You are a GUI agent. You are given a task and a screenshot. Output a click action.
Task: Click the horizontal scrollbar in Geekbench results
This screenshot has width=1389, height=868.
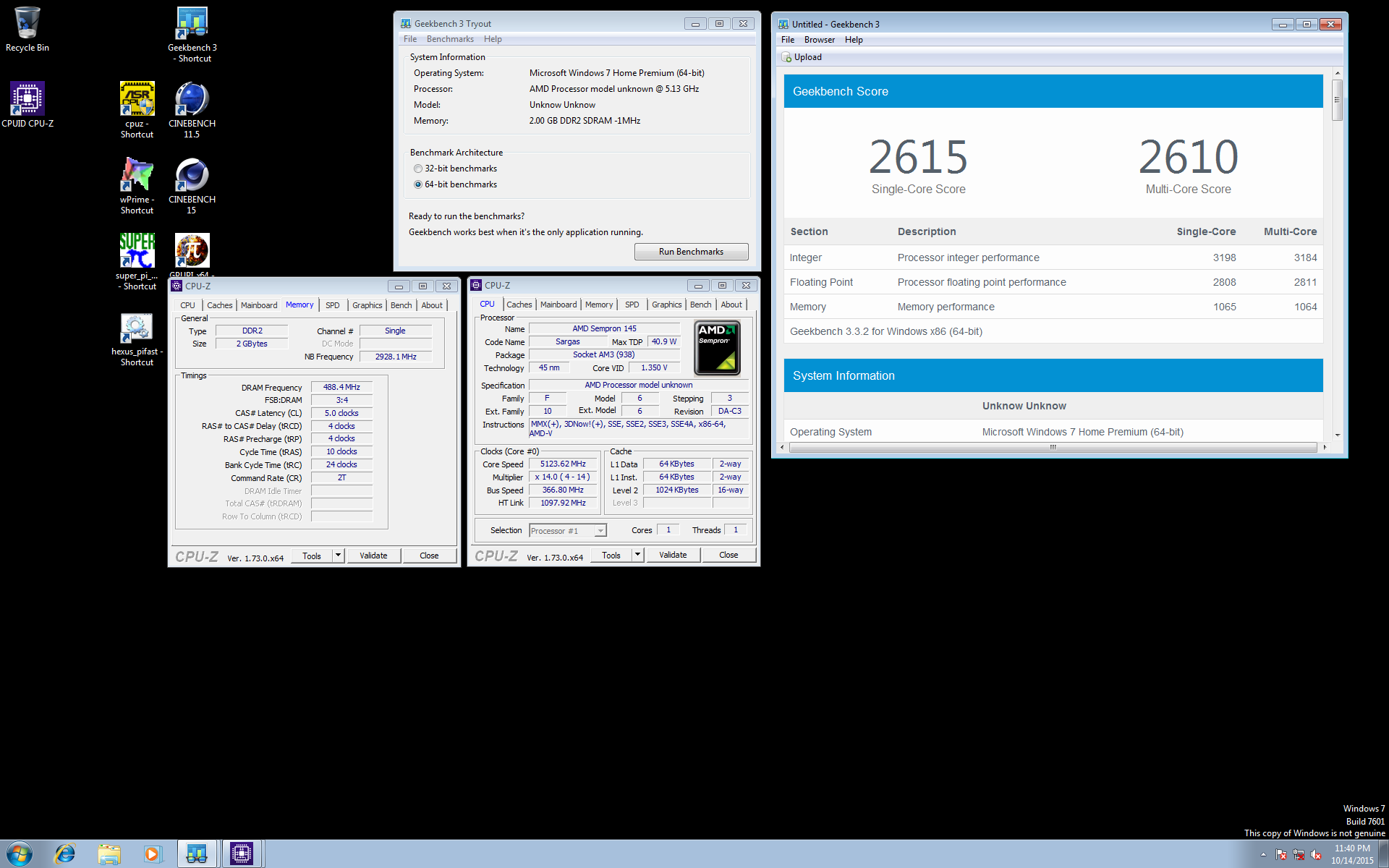1053,447
